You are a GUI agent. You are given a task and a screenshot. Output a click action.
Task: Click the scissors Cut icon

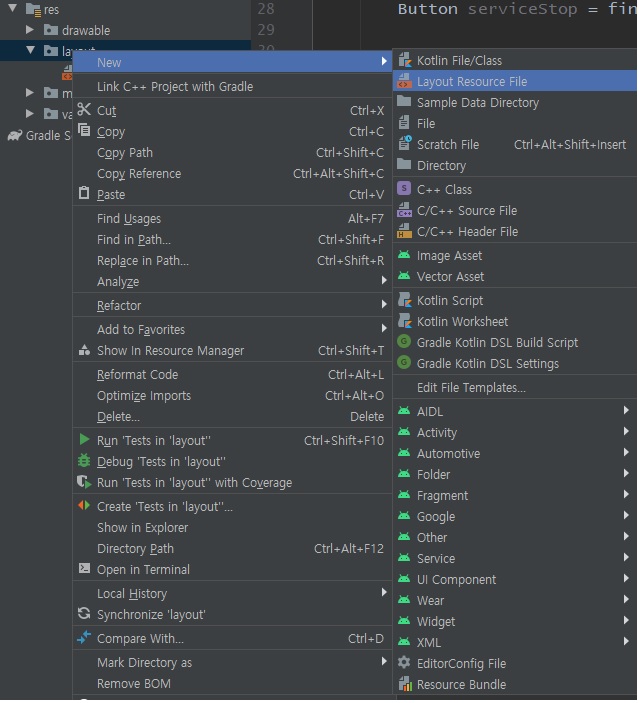(x=84, y=109)
